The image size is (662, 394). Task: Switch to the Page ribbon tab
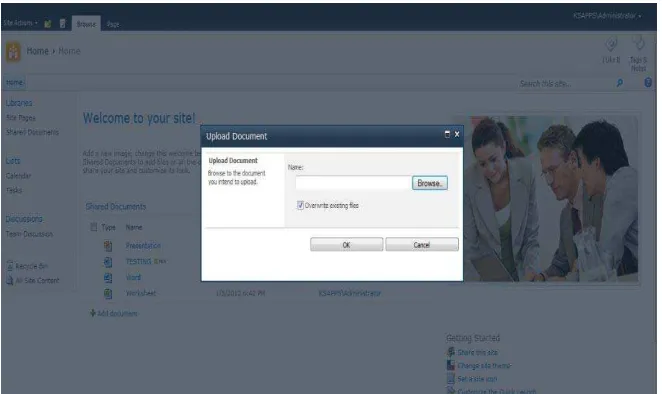(113, 24)
